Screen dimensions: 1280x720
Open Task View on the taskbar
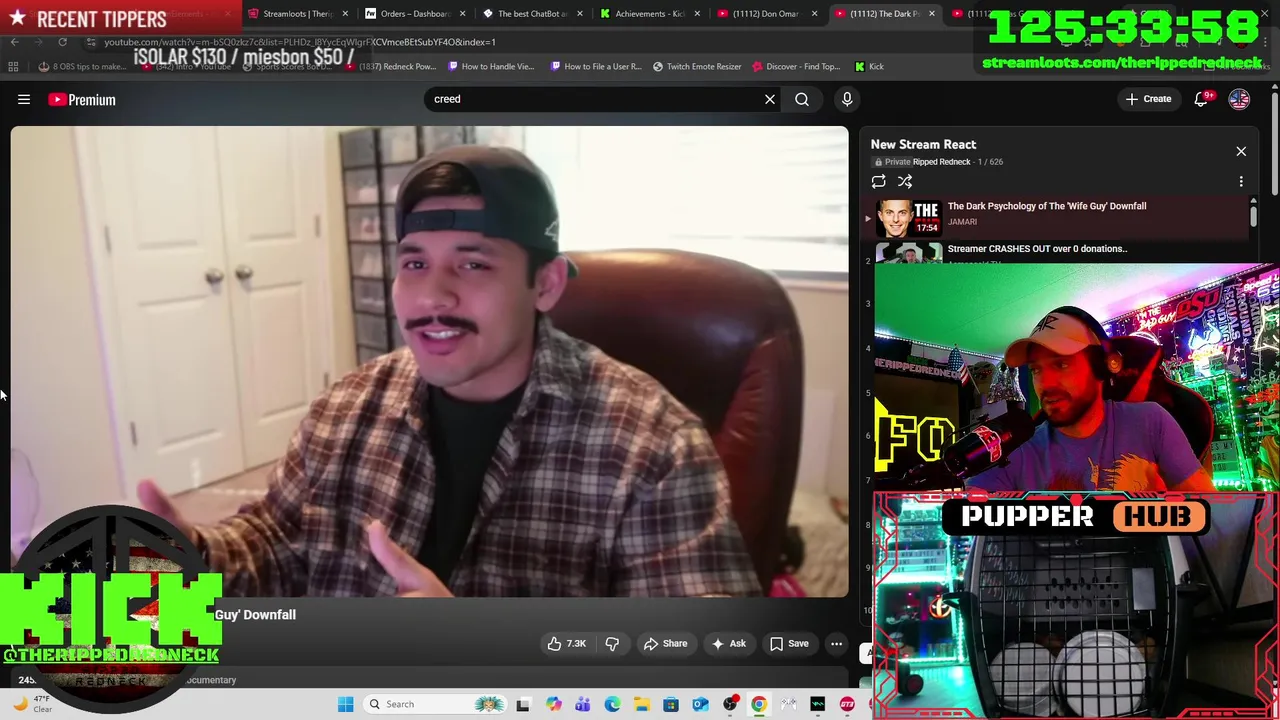[523, 704]
